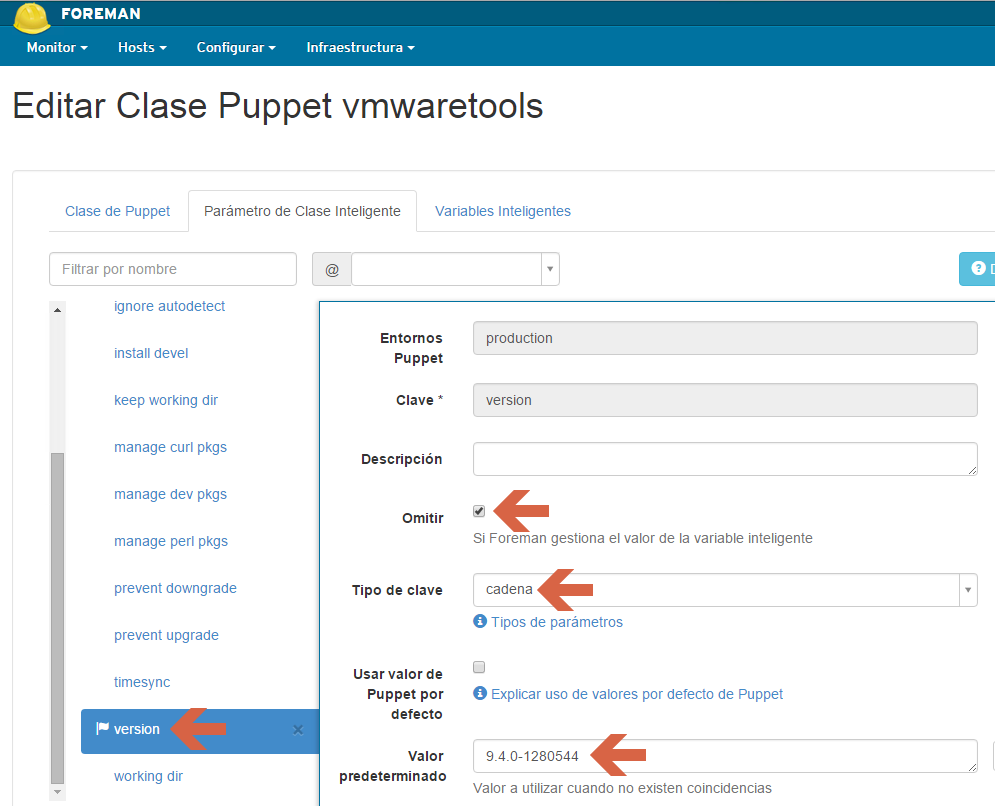The height and width of the screenshot is (806, 995).
Task: Click the Descripción text area
Action: tap(725, 459)
